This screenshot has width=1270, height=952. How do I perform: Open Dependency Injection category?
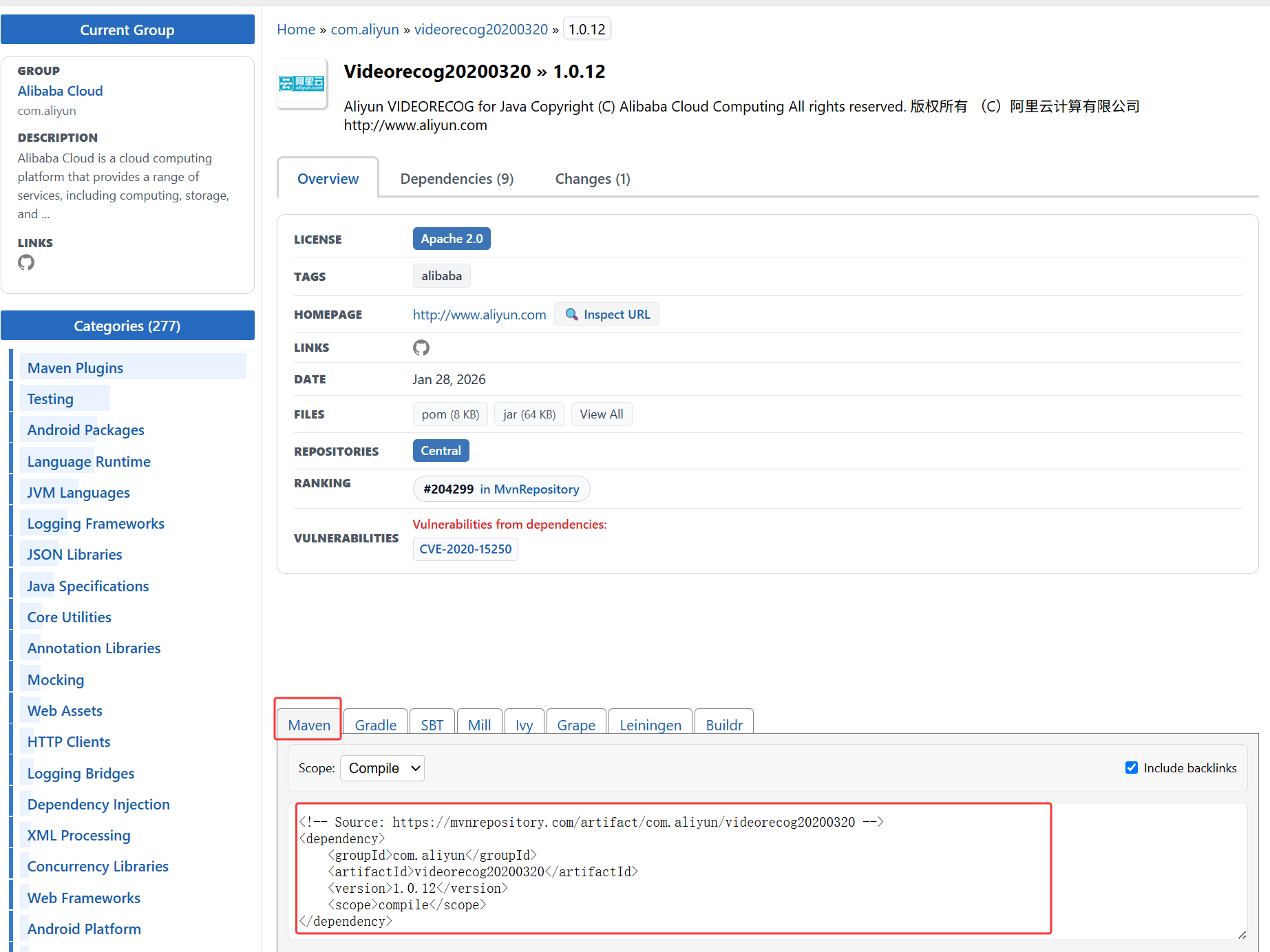[x=98, y=805]
